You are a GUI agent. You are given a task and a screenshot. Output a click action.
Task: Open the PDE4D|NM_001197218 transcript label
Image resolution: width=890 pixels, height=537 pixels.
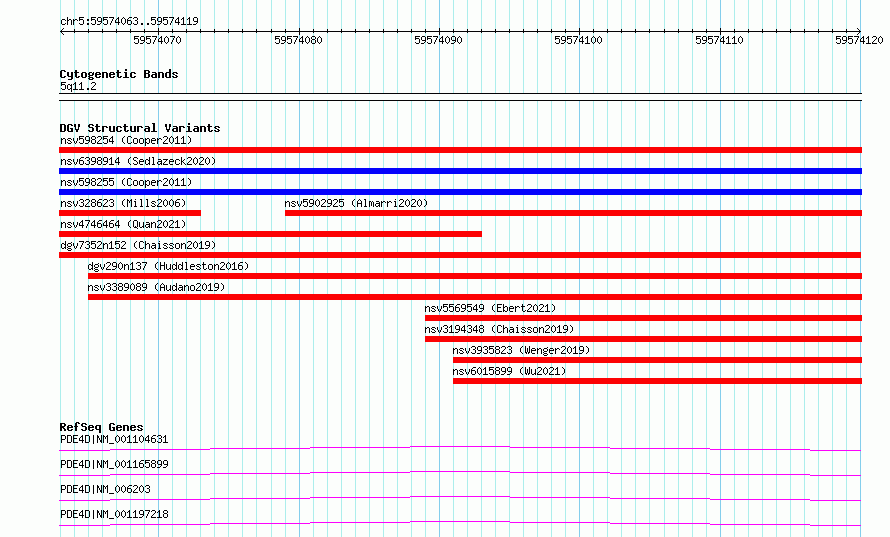click(114, 514)
